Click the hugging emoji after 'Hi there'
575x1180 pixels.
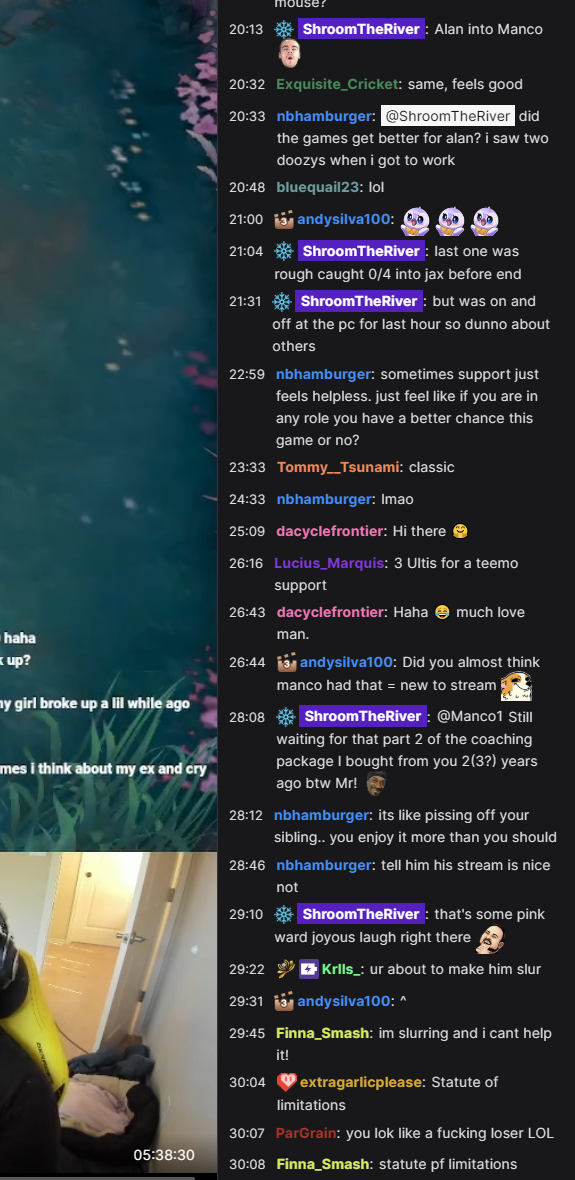click(460, 531)
